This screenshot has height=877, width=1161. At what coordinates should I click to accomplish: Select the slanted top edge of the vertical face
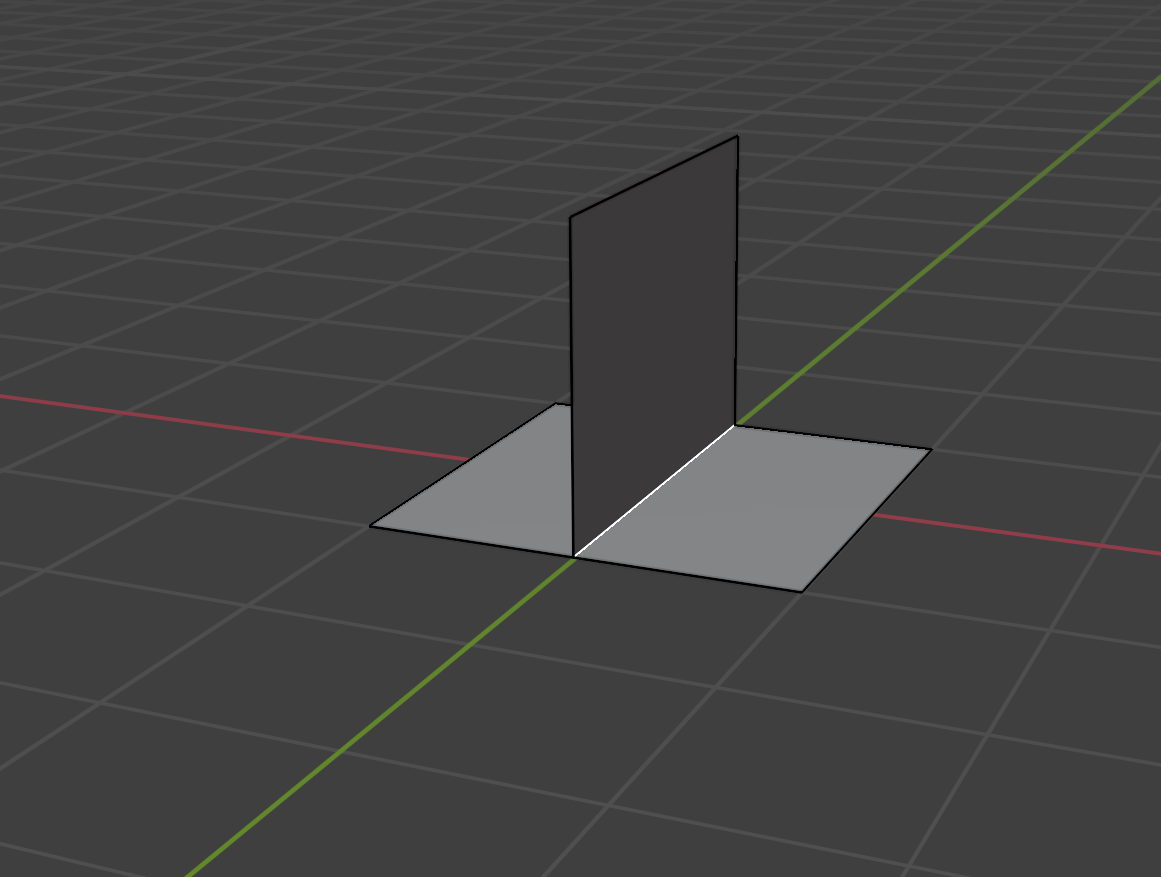653,176
